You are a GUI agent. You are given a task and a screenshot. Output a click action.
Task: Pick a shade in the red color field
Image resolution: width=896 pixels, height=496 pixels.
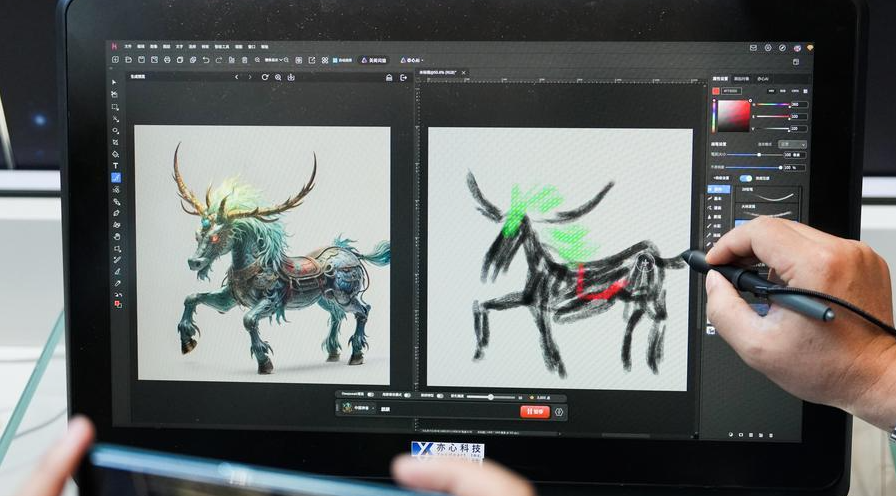734,115
